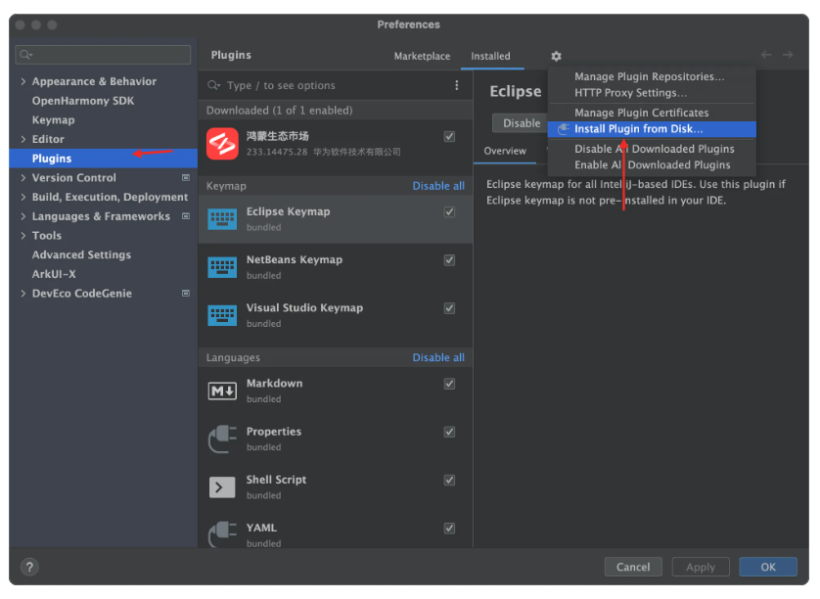Switch to the Marketplace tab
820x599 pixels.
coord(422,56)
